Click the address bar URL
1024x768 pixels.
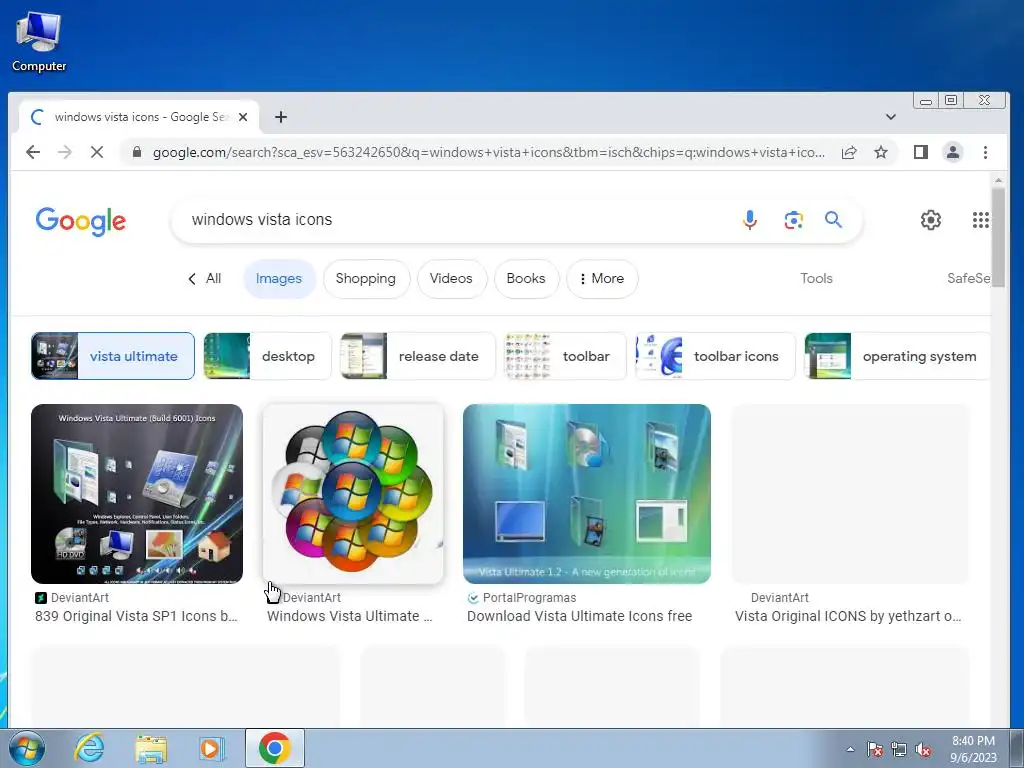coord(488,152)
